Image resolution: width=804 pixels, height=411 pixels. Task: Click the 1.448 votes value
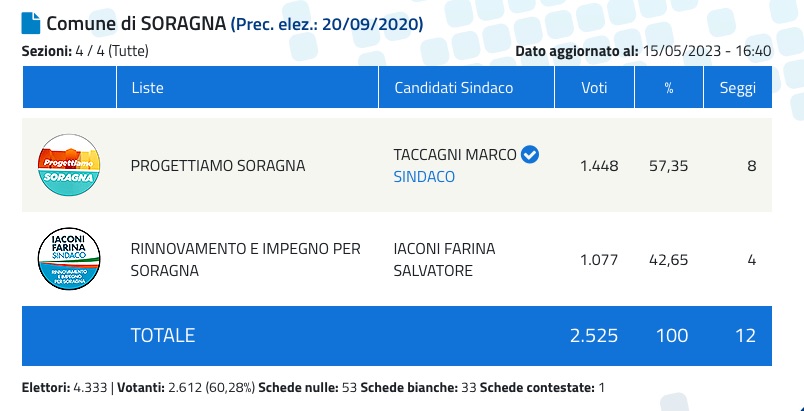point(599,166)
